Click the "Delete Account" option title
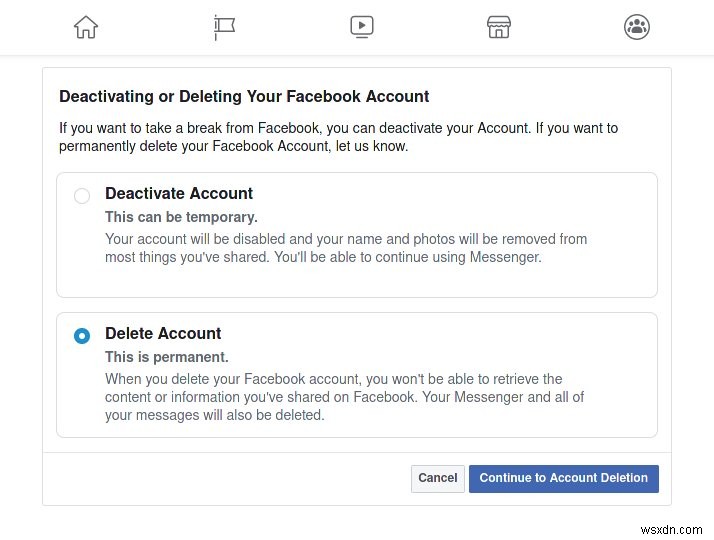The width and height of the screenshot is (714, 540). coord(163,334)
